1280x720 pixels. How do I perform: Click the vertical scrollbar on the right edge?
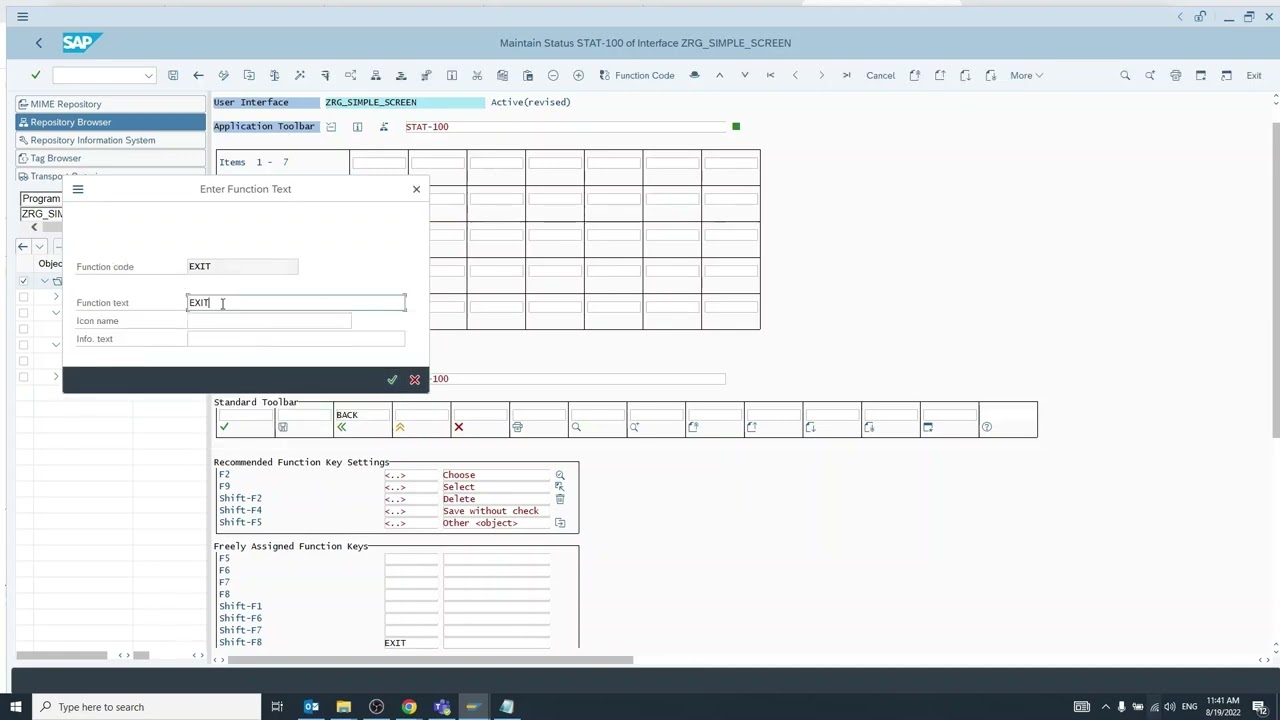1275,270
